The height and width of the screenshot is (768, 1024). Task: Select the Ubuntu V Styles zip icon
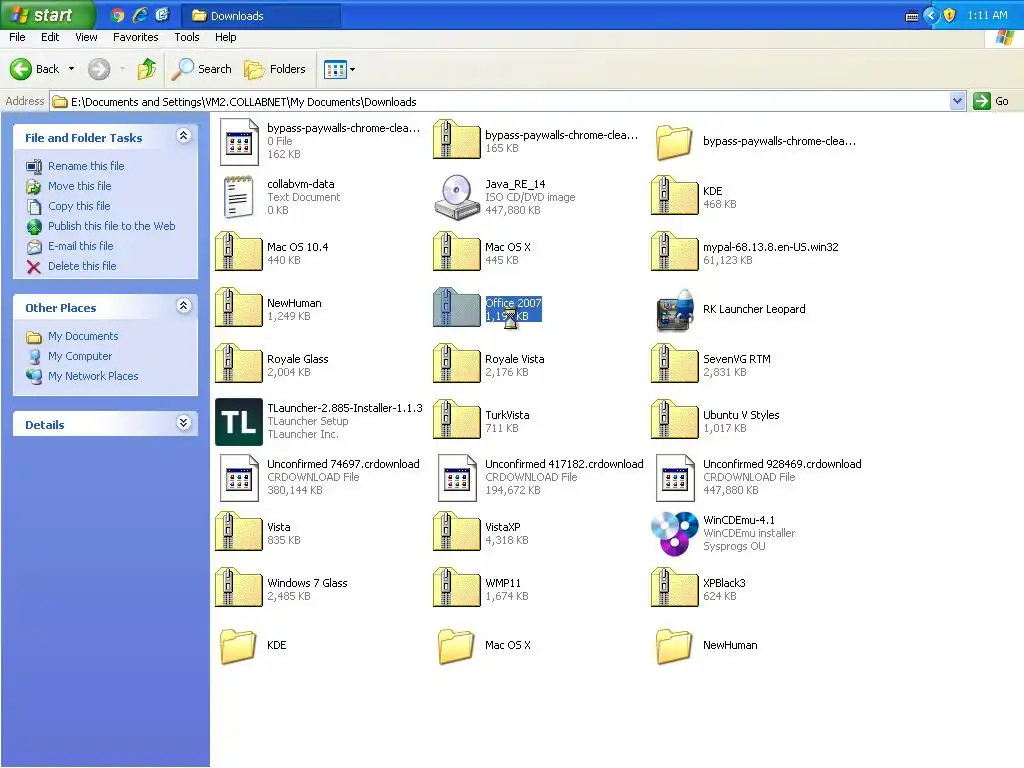(675, 420)
